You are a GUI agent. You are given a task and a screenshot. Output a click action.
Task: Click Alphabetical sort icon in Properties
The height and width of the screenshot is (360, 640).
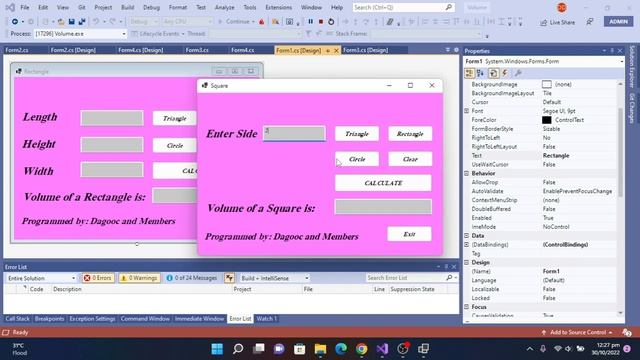click(480, 73)
